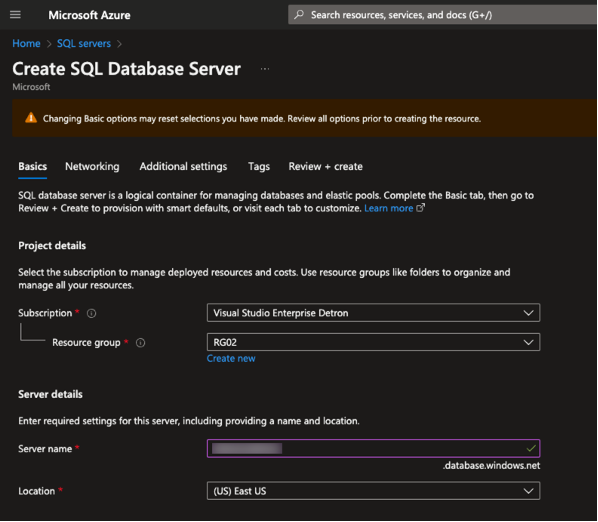This screenshot has width=598, height=522.
Task: Click external link icon after Learn more
Action: coord(420,208)
